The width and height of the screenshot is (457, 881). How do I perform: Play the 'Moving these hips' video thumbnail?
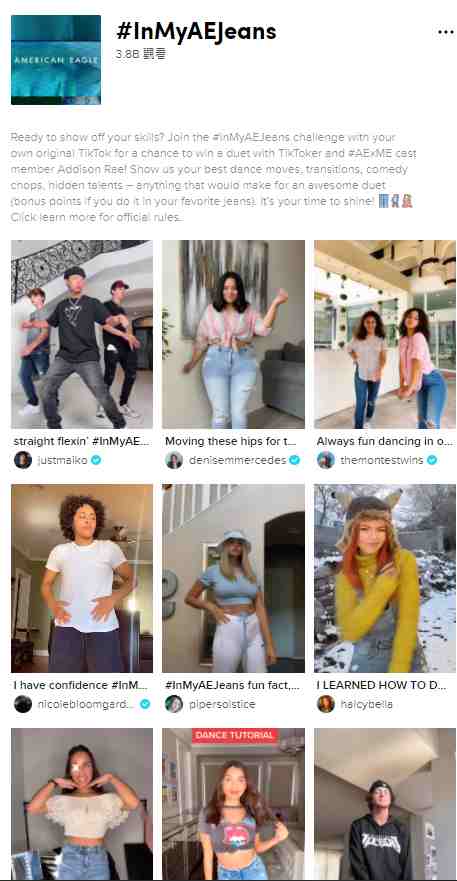coord(233,334)
